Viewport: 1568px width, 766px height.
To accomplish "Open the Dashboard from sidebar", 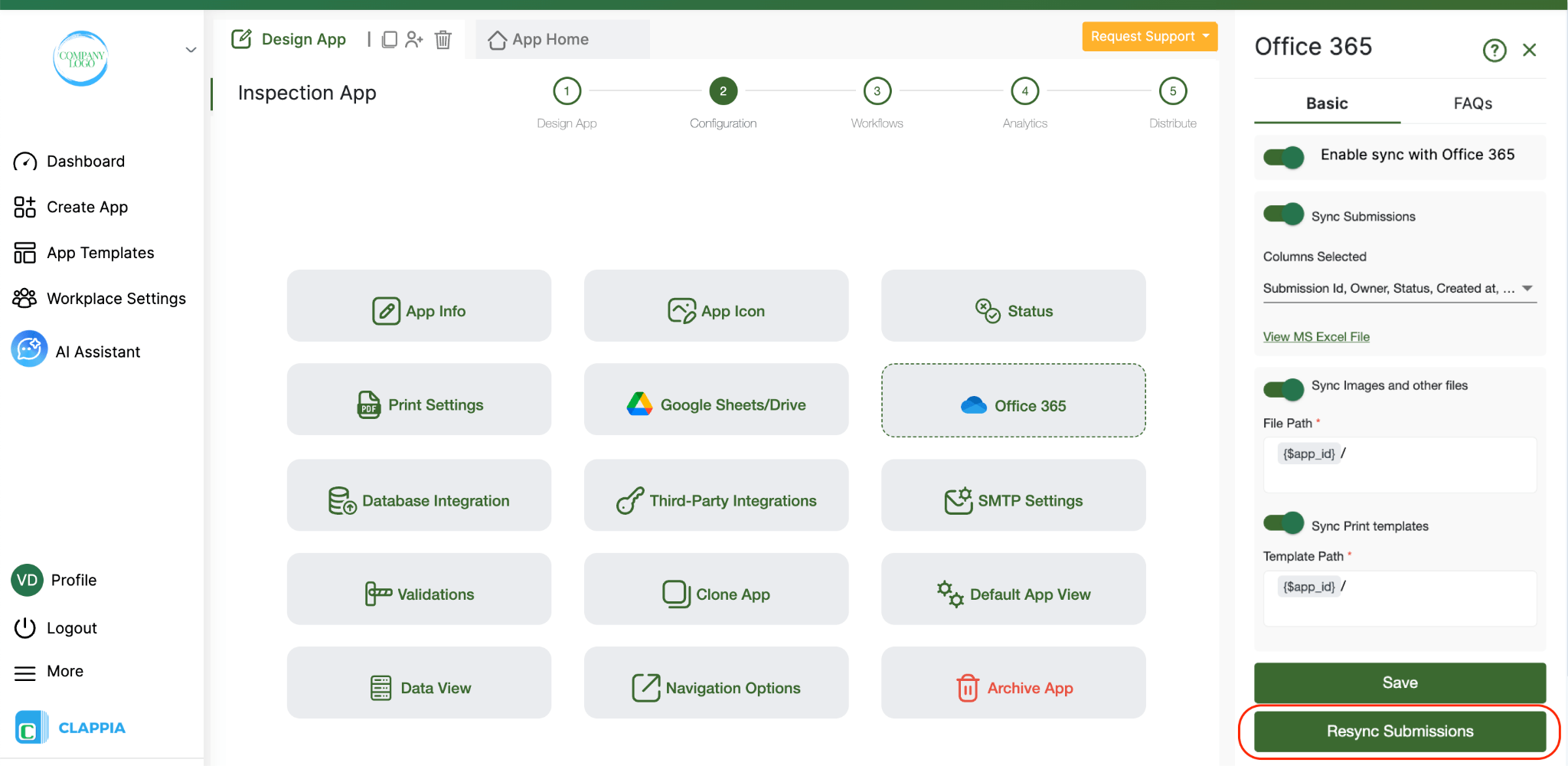I will [x=69, y=162].
